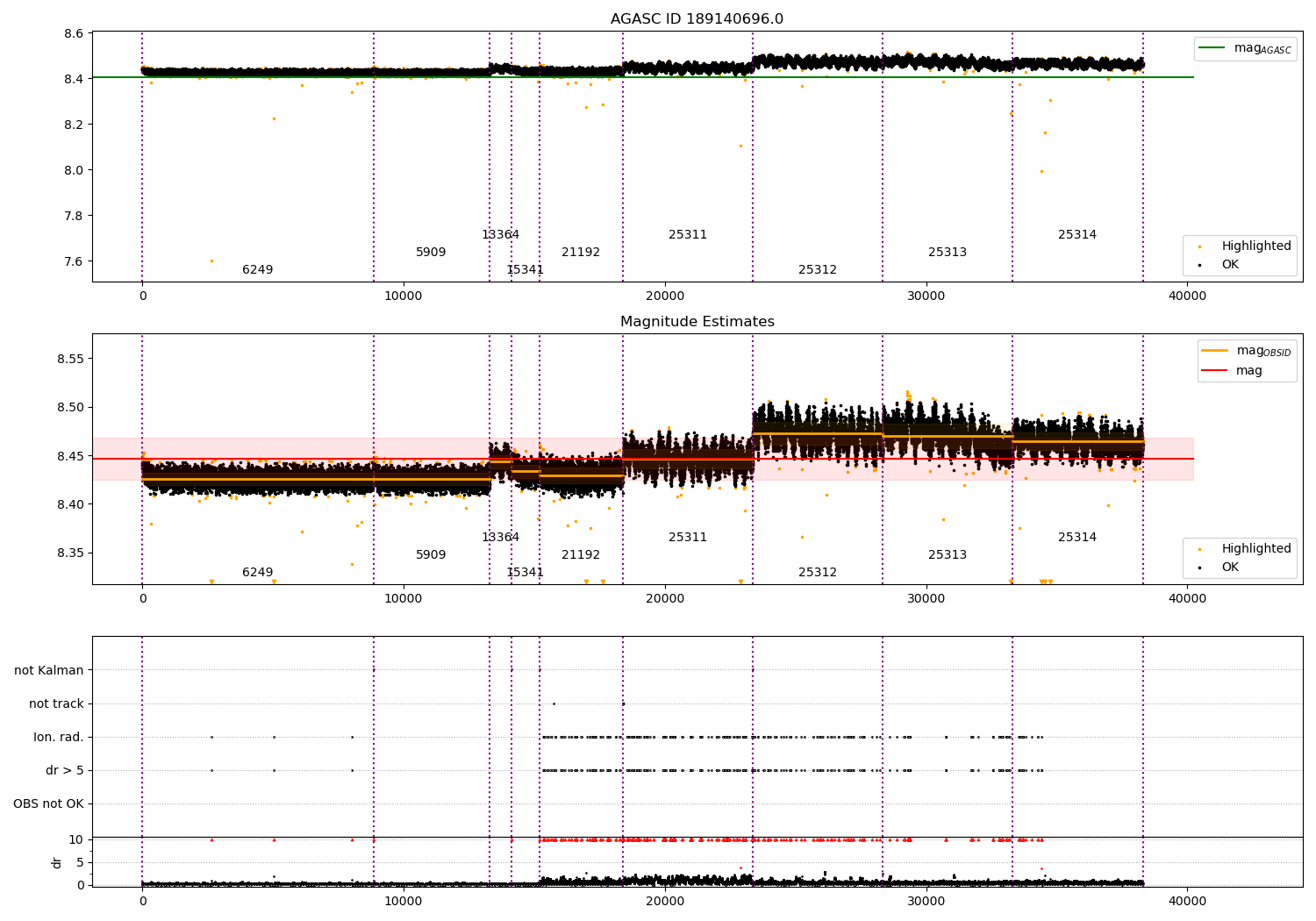Image resolution: width=1316 pixels, height=921 pixels.
Task: Click the 8.35 tick on middle plot y-axis
Action: point(70,553)
